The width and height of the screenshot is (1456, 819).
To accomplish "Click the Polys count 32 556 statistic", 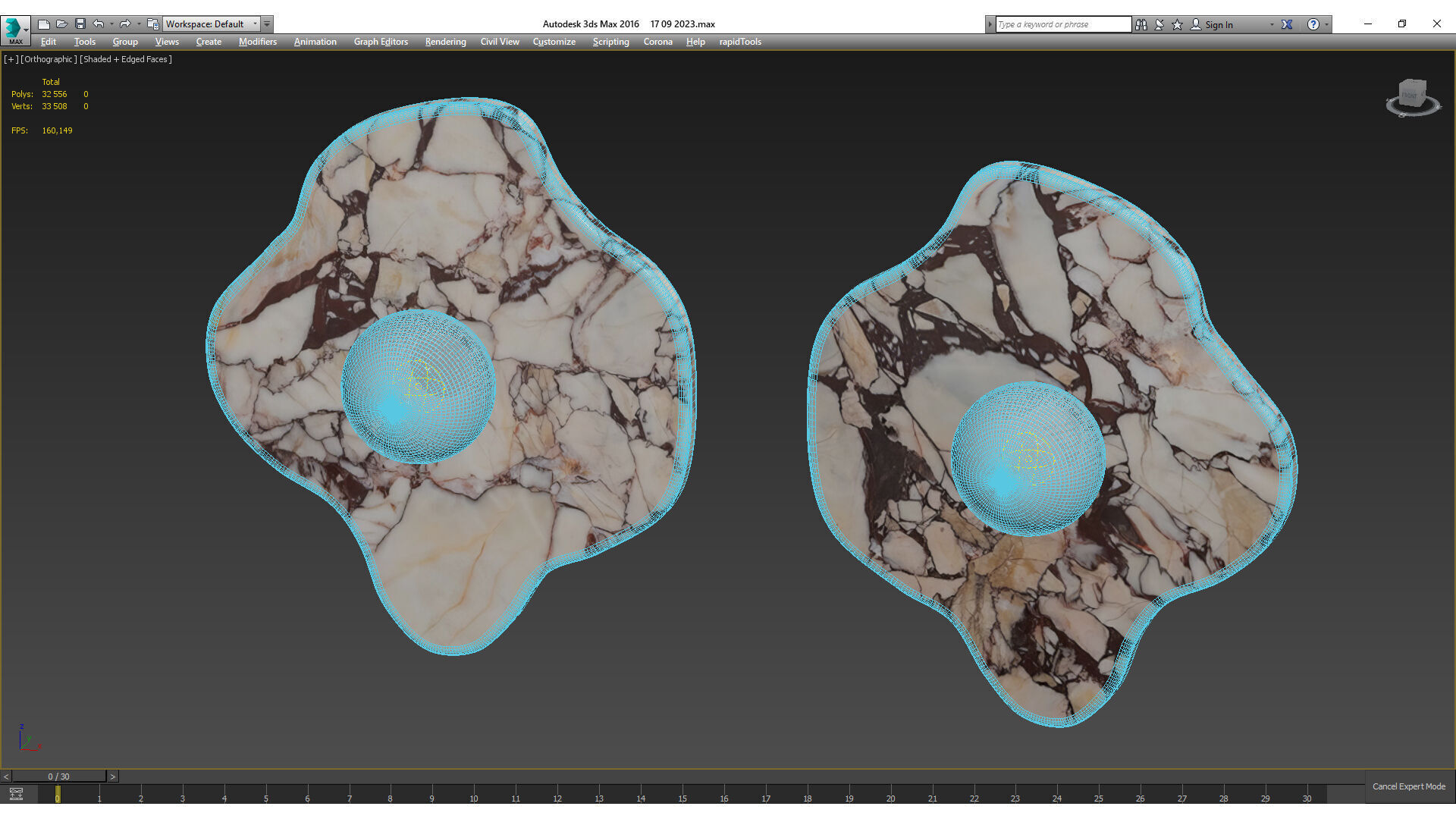I will 54,94.
